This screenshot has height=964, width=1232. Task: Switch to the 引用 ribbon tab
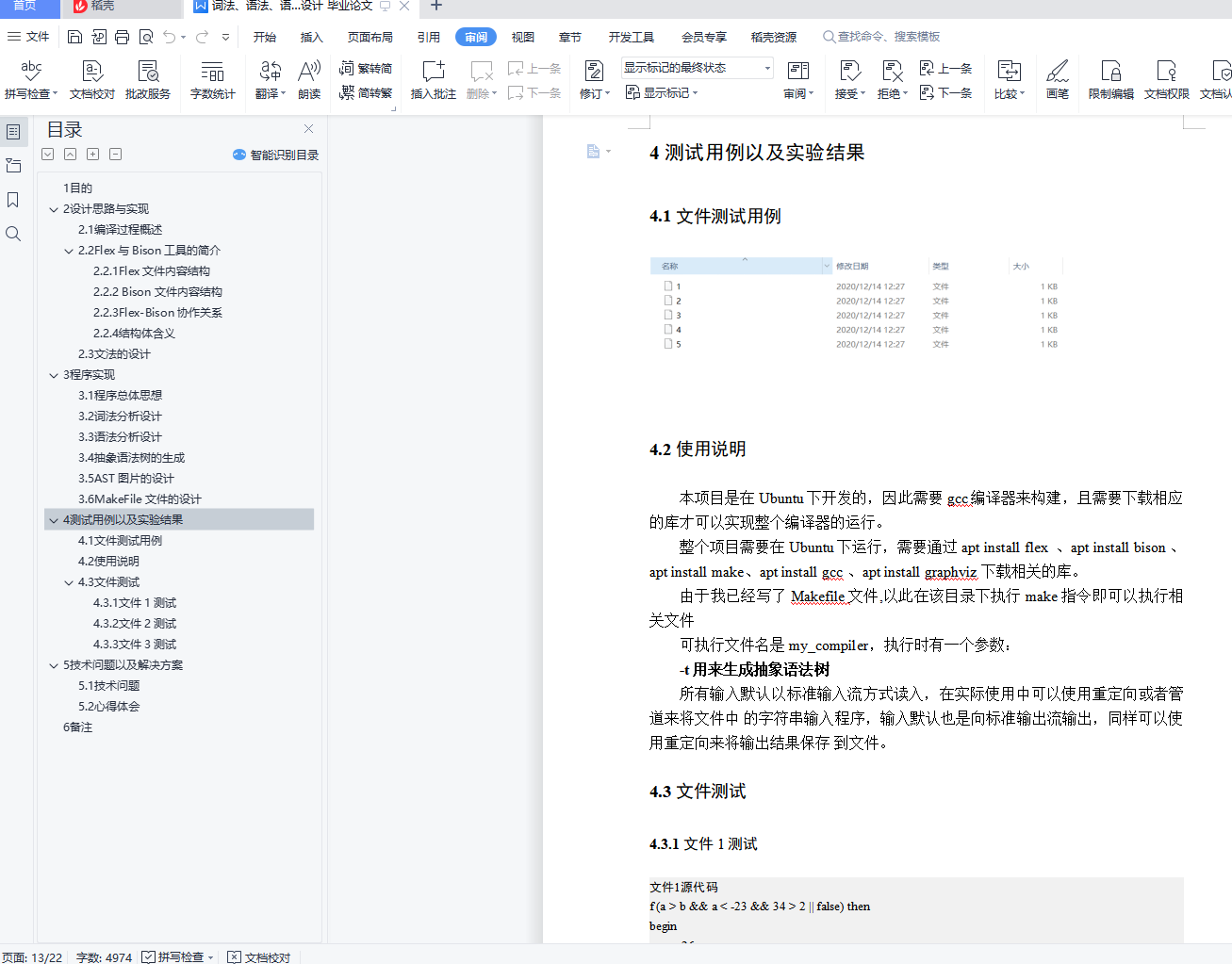coord(429,37)
